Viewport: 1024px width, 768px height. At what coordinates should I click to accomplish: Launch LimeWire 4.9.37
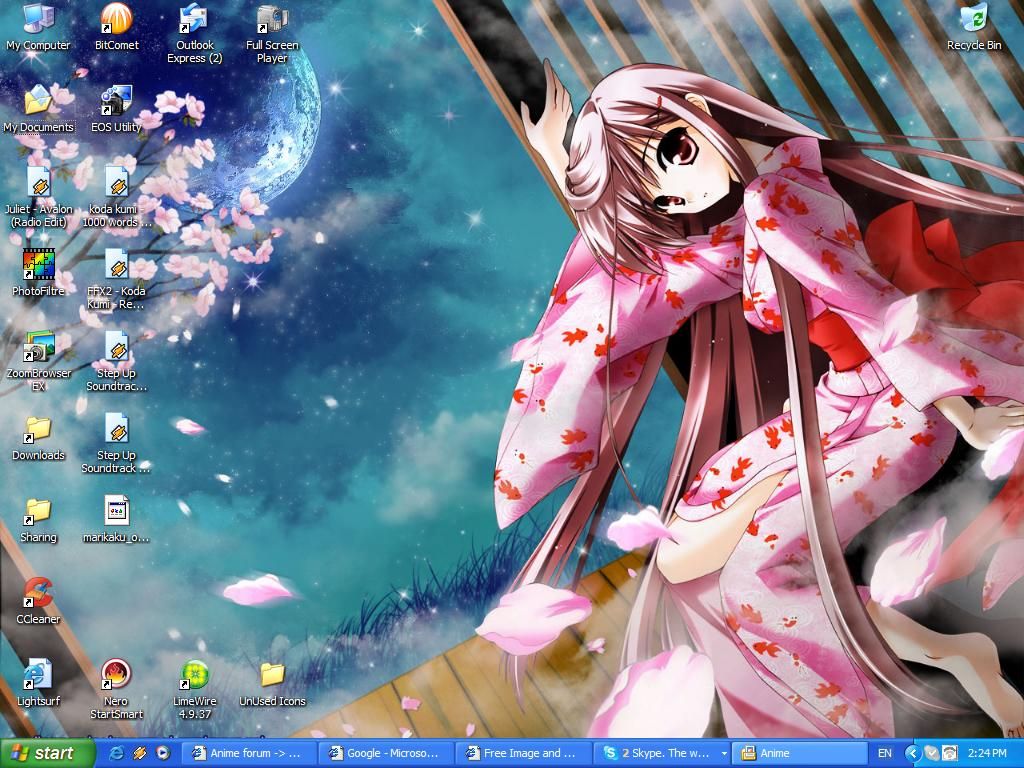pos(195,690)
